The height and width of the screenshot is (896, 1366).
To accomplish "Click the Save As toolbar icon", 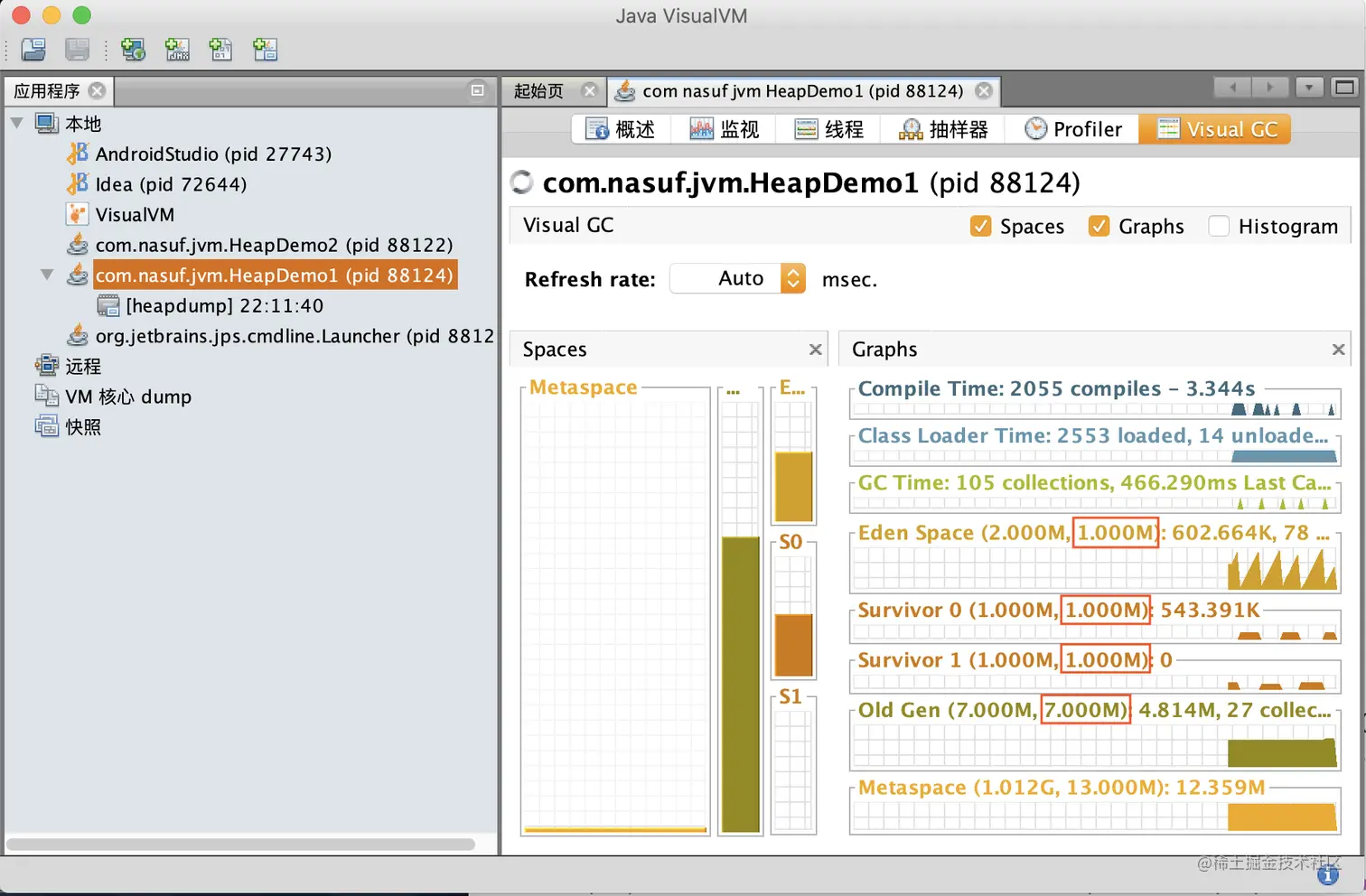I will click(78, 50).
